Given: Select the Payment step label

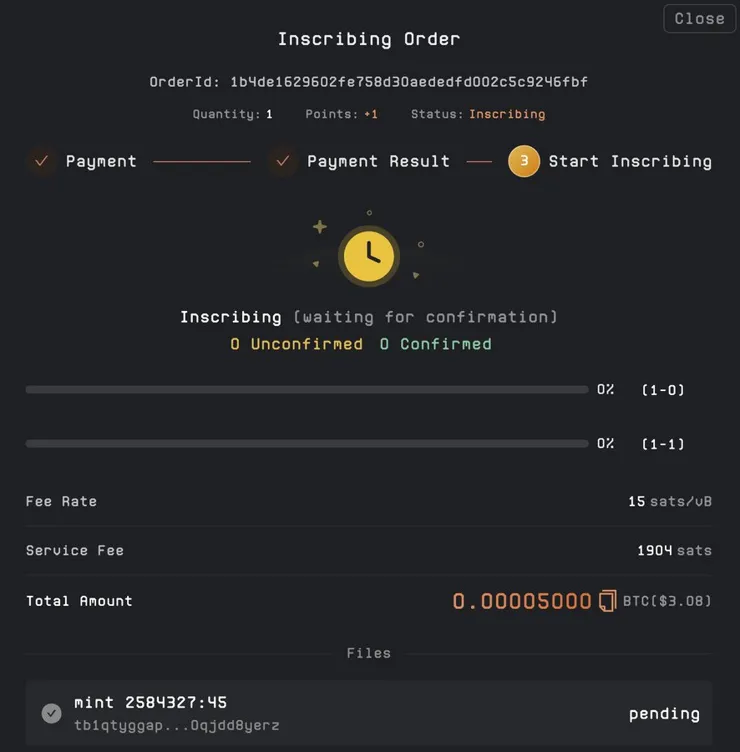Looking at the screenshot, I should pos(101,161).
